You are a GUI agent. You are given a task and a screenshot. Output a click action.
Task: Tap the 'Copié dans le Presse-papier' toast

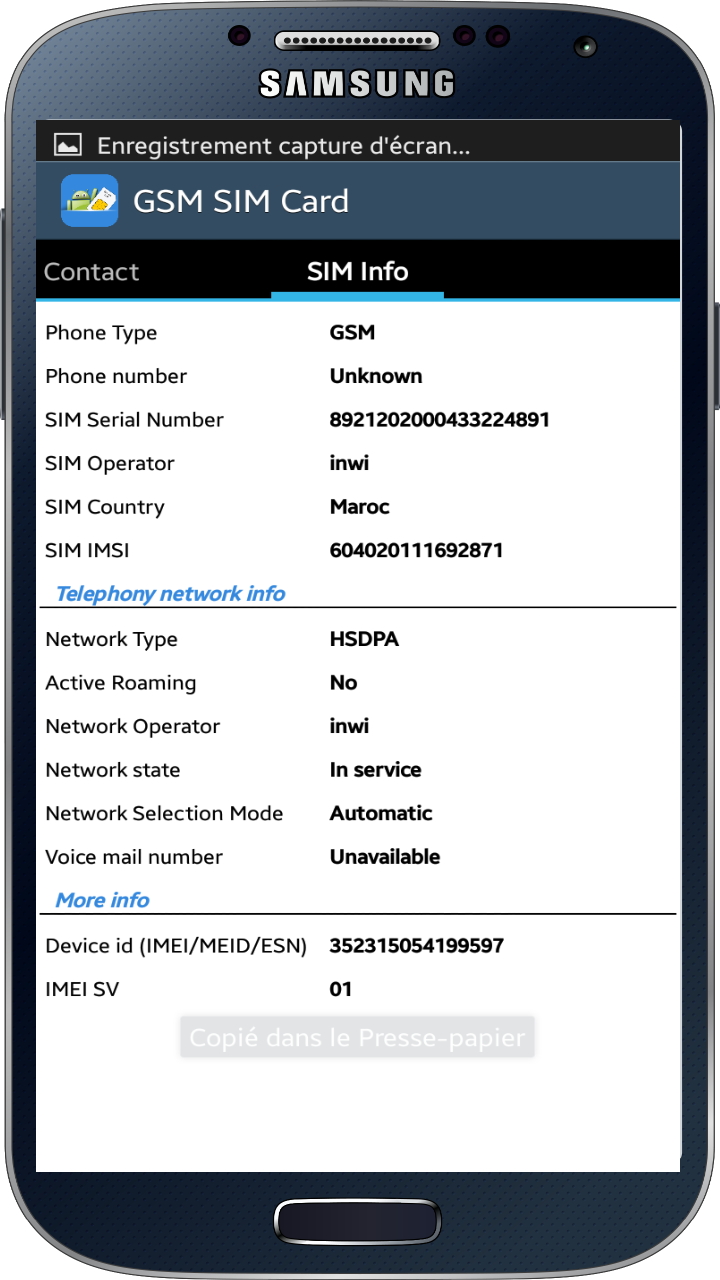357,1037
